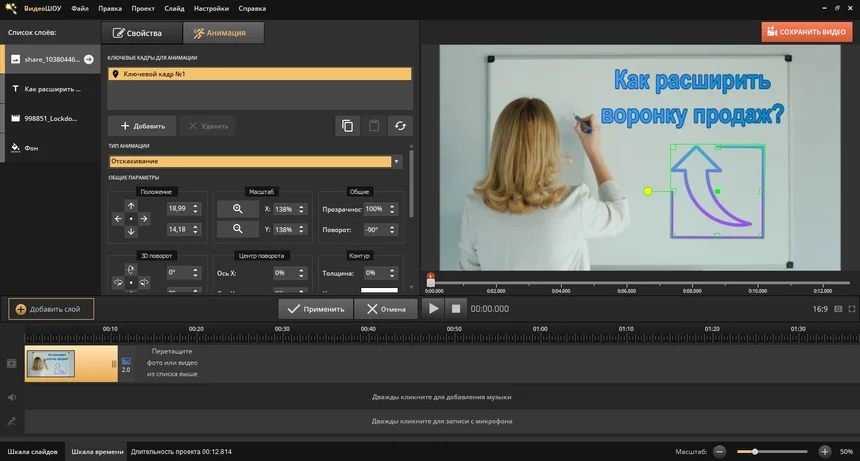Image resolution: width=860 pixels, height=461 pixels.
Task: Click the timeline zoom out minus icon
Action: [x=720, y=452]
